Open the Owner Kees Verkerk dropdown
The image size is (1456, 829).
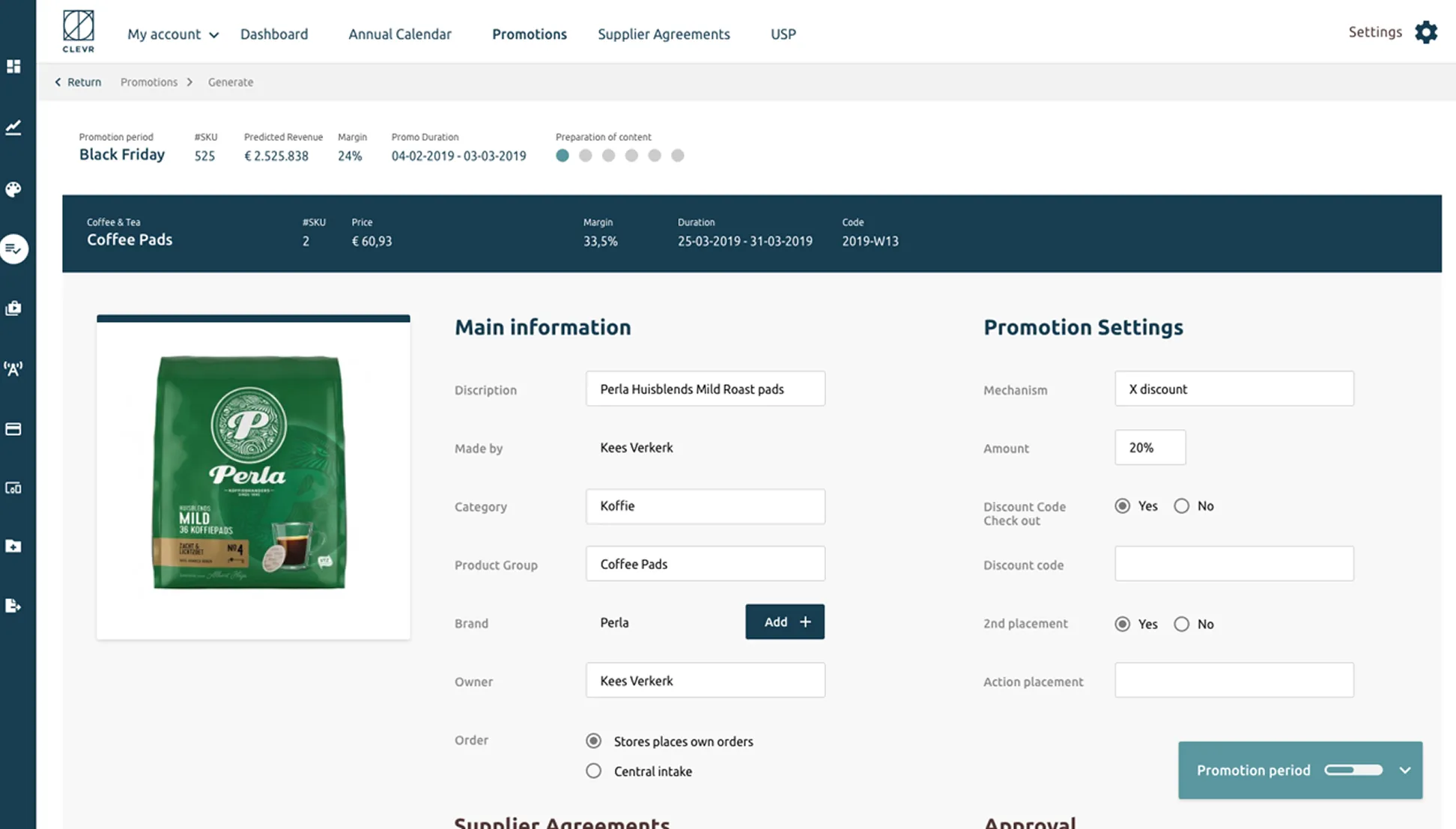[705, 681]
